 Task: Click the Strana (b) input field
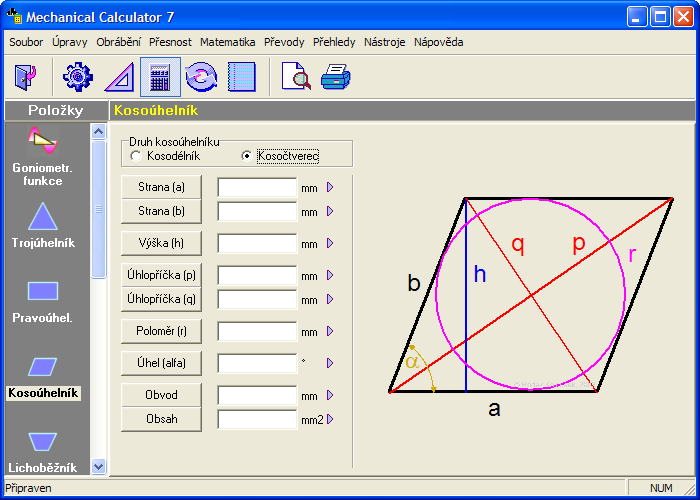click(258, 211)
